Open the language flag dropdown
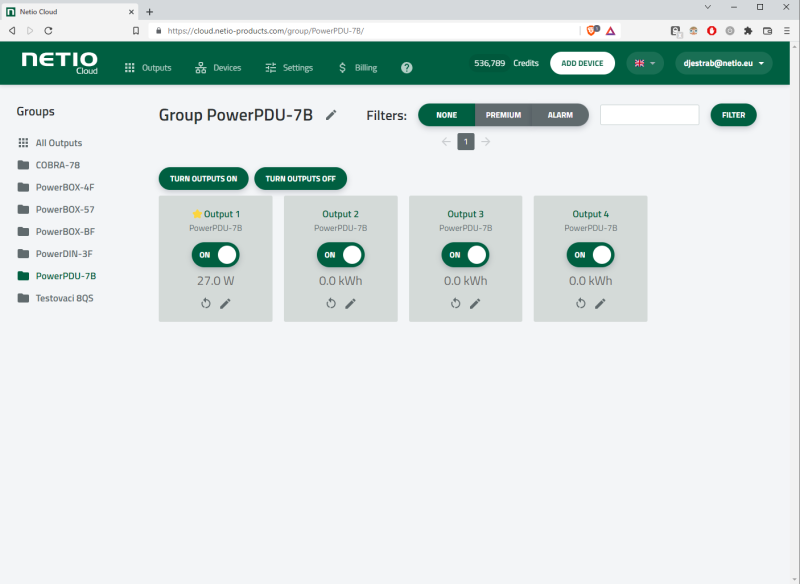 (x=645, y=63)
